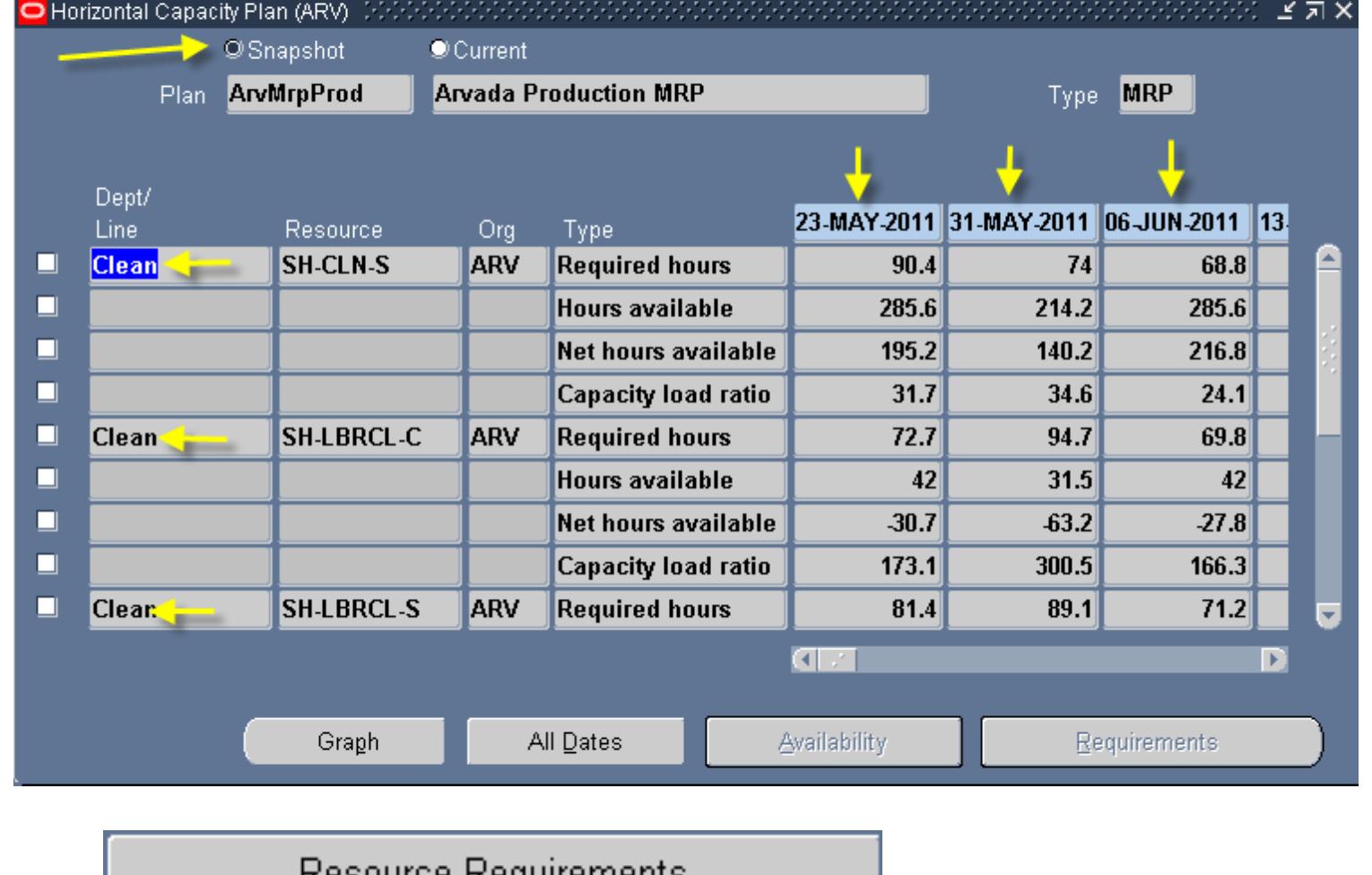1372x875 pixels.
Task: Click the Plan name field ArvMrpProd
Action: coord(318,94)
